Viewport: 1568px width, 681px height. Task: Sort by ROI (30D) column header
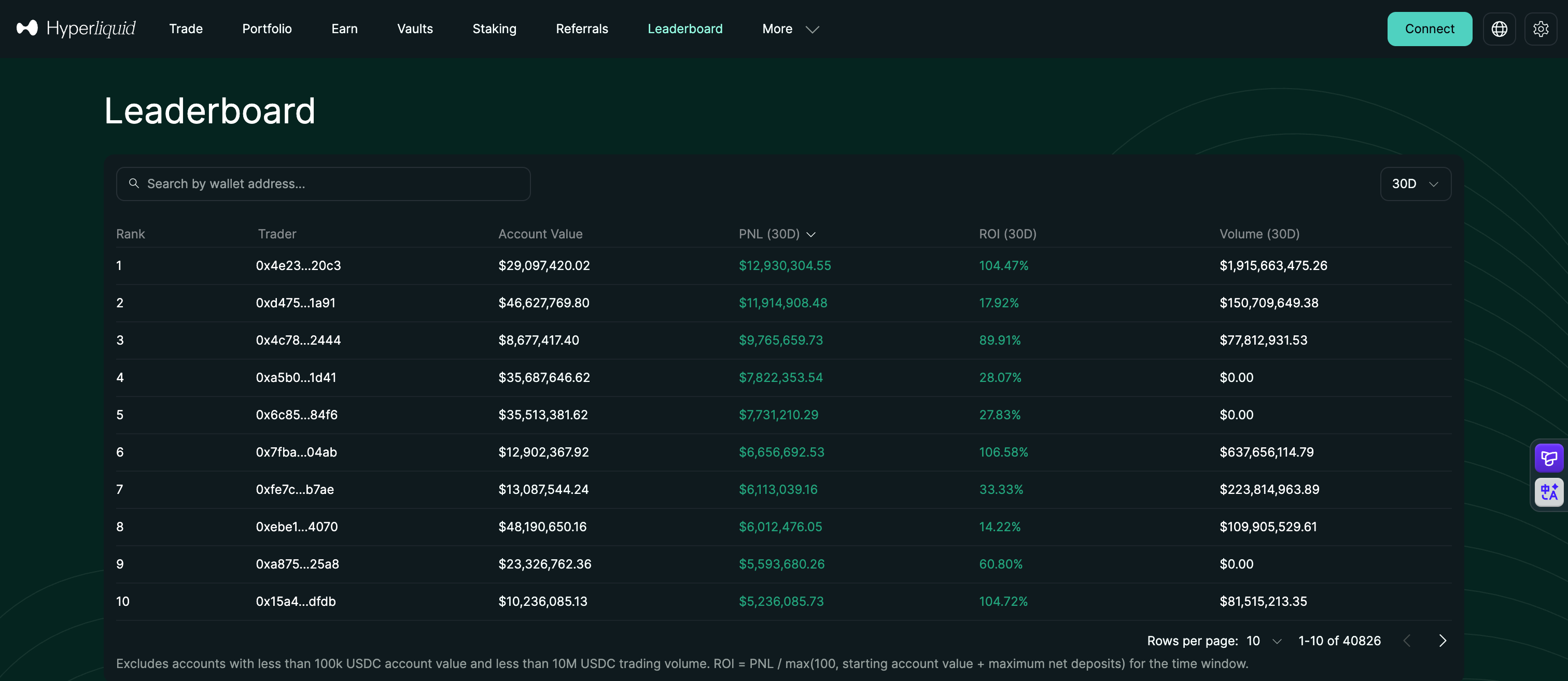coord(1007,234)
